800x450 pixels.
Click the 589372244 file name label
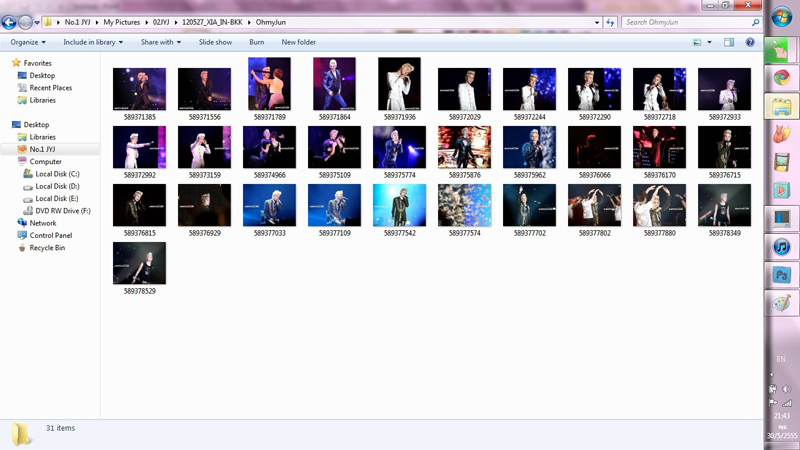pyautogui.click(x=530, y=117)
